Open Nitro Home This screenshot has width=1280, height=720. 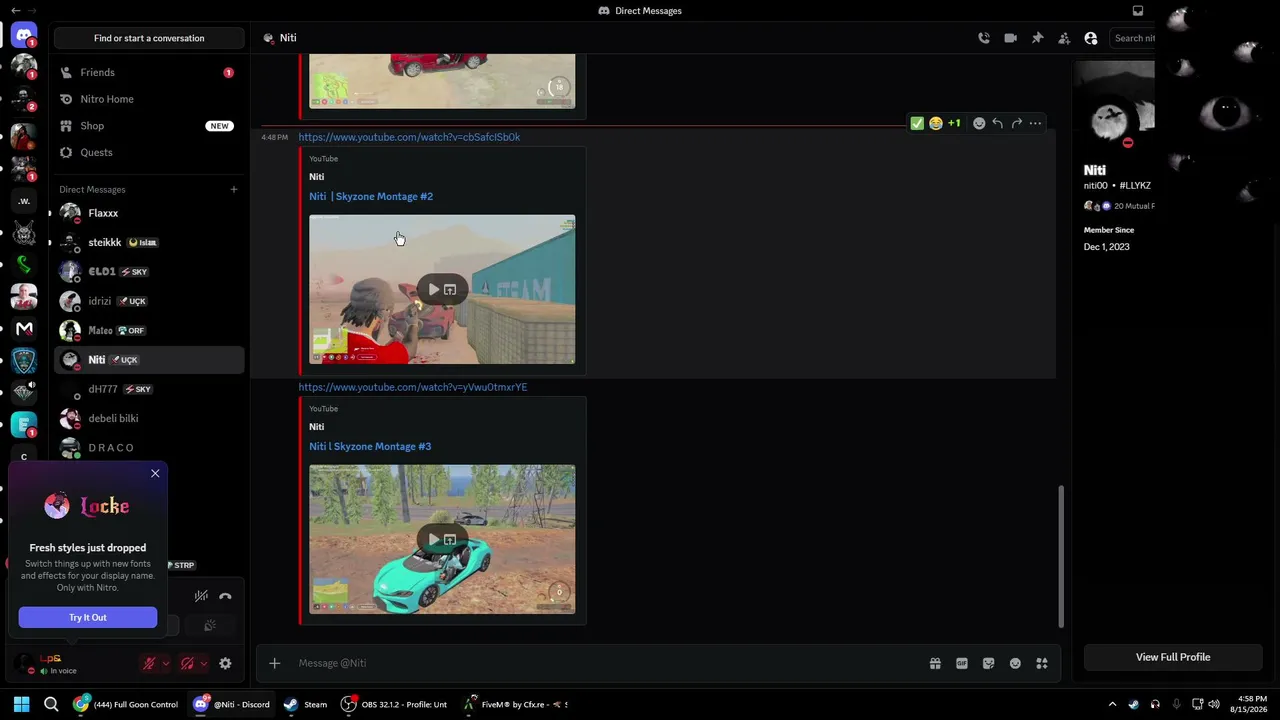pyautogui.click(x=149, y=99)
